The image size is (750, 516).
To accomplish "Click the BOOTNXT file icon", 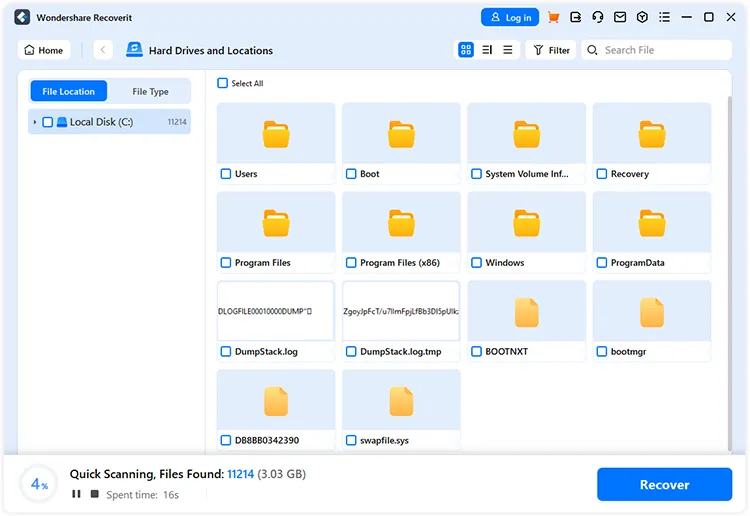I will 527,312.
